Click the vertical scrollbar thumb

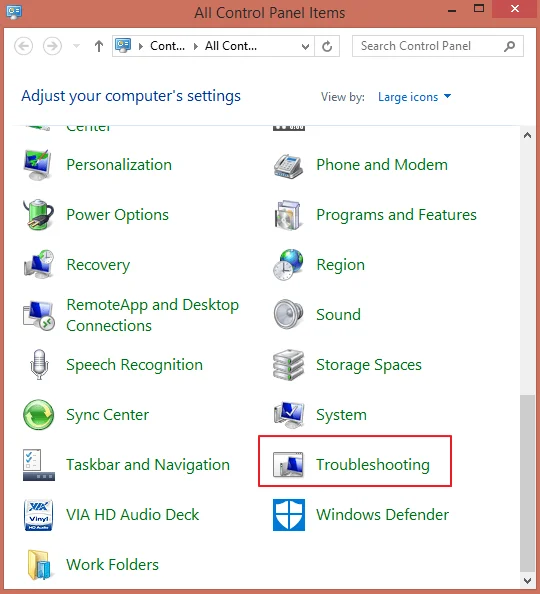pos(527,484)
